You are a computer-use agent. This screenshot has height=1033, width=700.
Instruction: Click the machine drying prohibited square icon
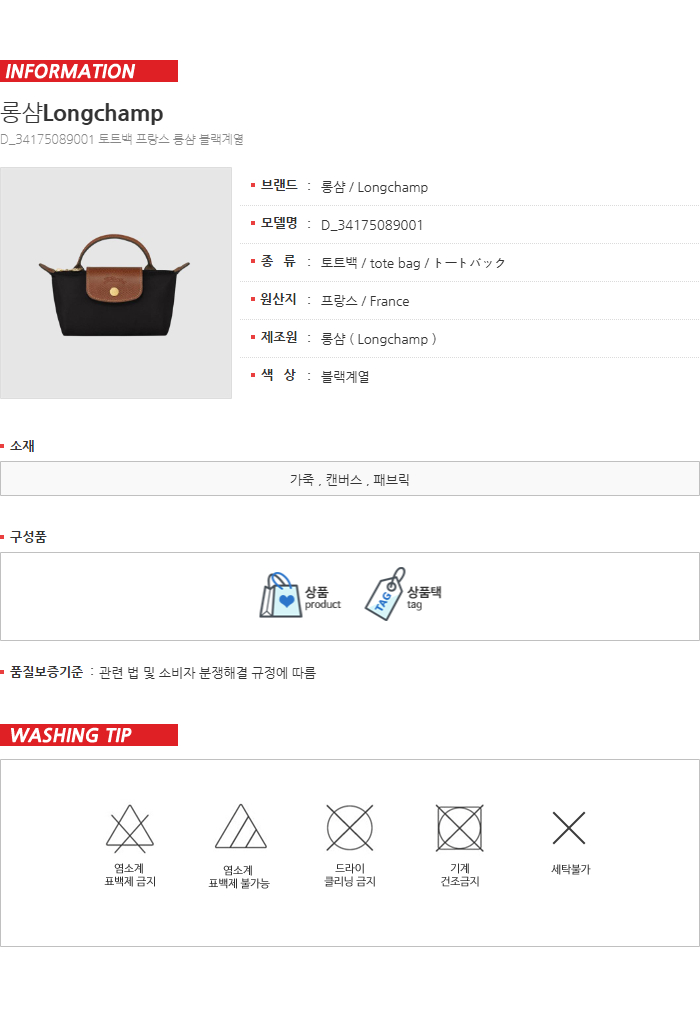click(x=460, y=827)
